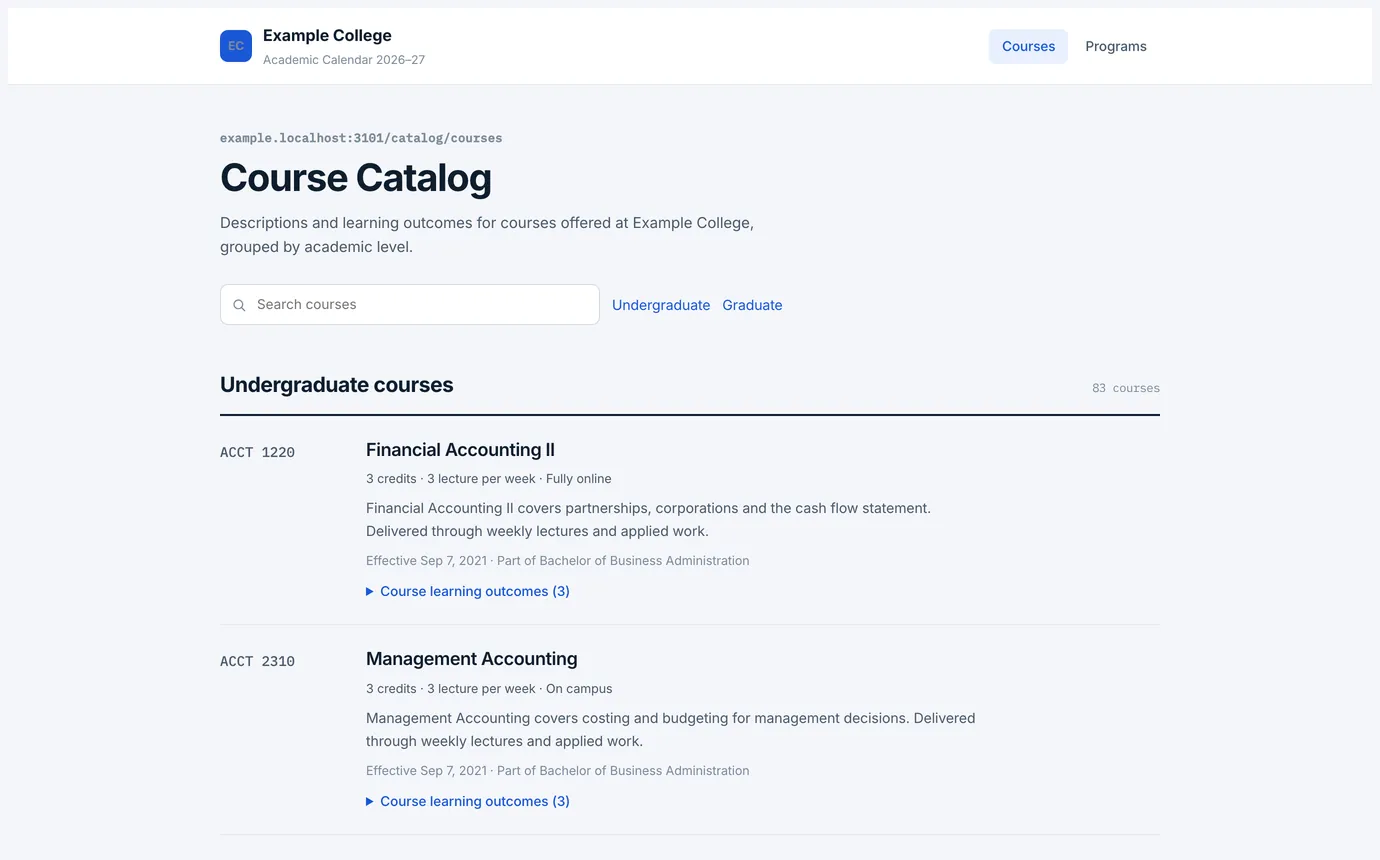Viewport: 1380px width, 860px height.
Task: Expand Financial Accounting II learning outcomes
Action: (x=468, y=591)
